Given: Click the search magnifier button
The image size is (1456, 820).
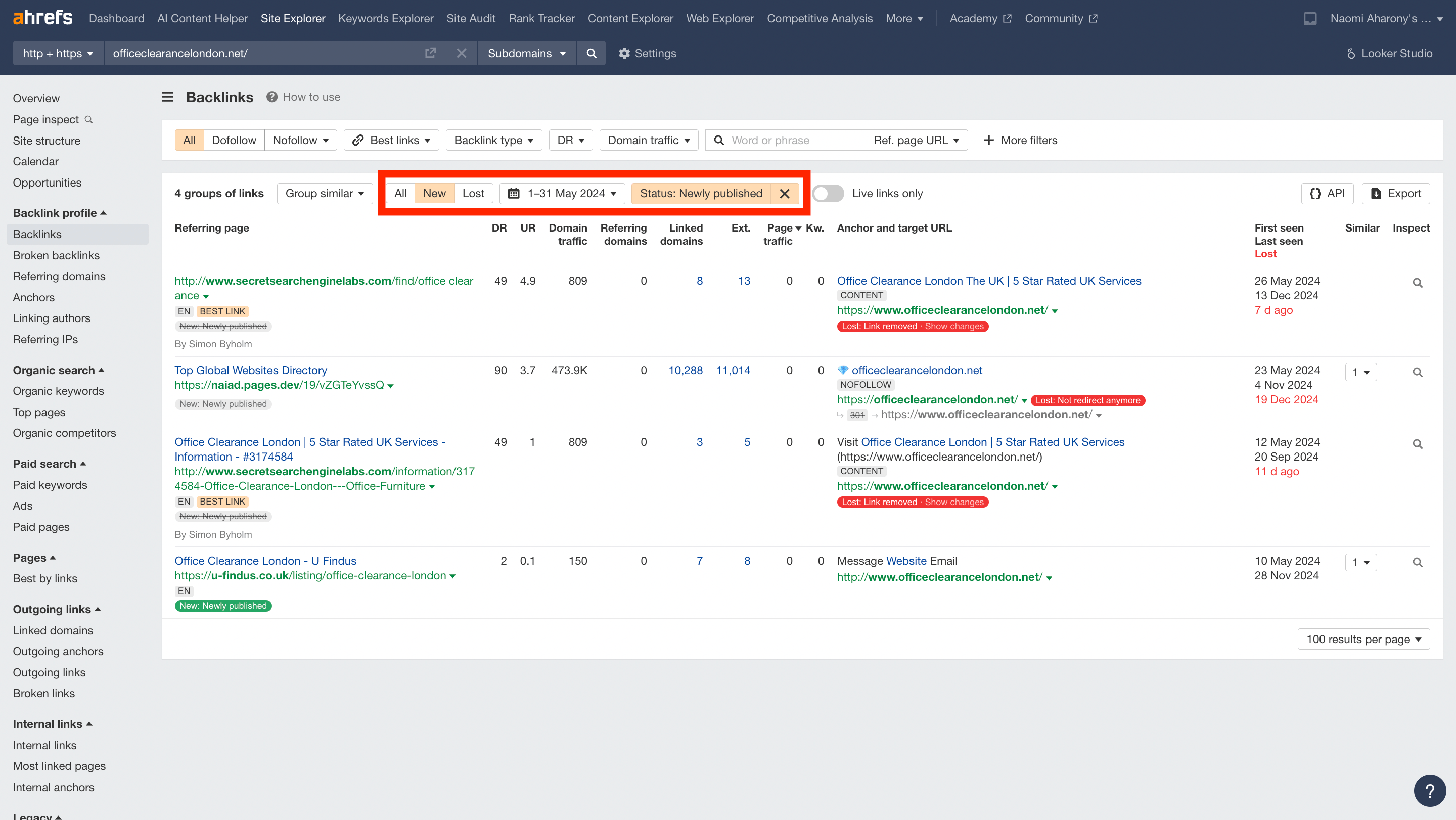Looking at the screenshot, I should (x=591, y=53).
